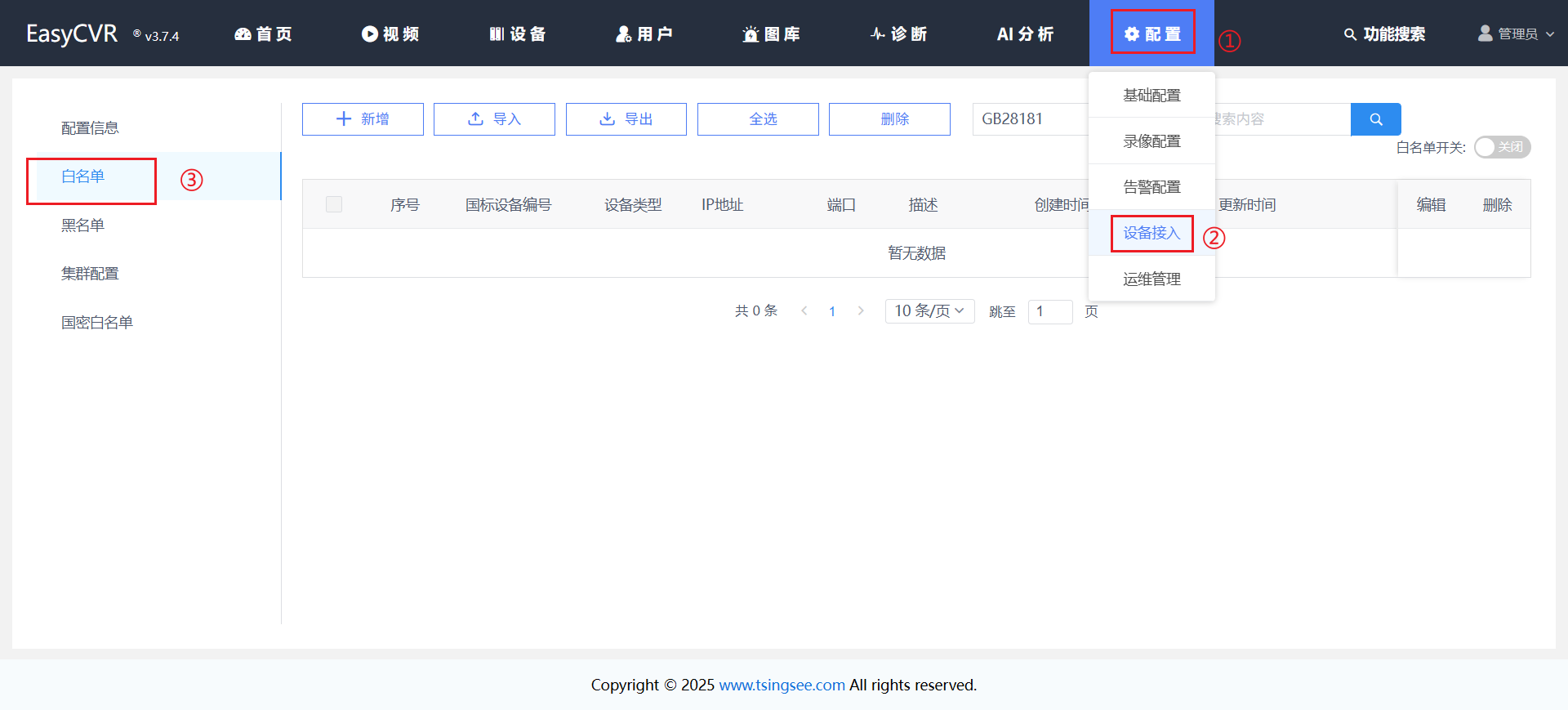
Task: Expand the 管理员 account dropdown
Action: coord(1517,34)
